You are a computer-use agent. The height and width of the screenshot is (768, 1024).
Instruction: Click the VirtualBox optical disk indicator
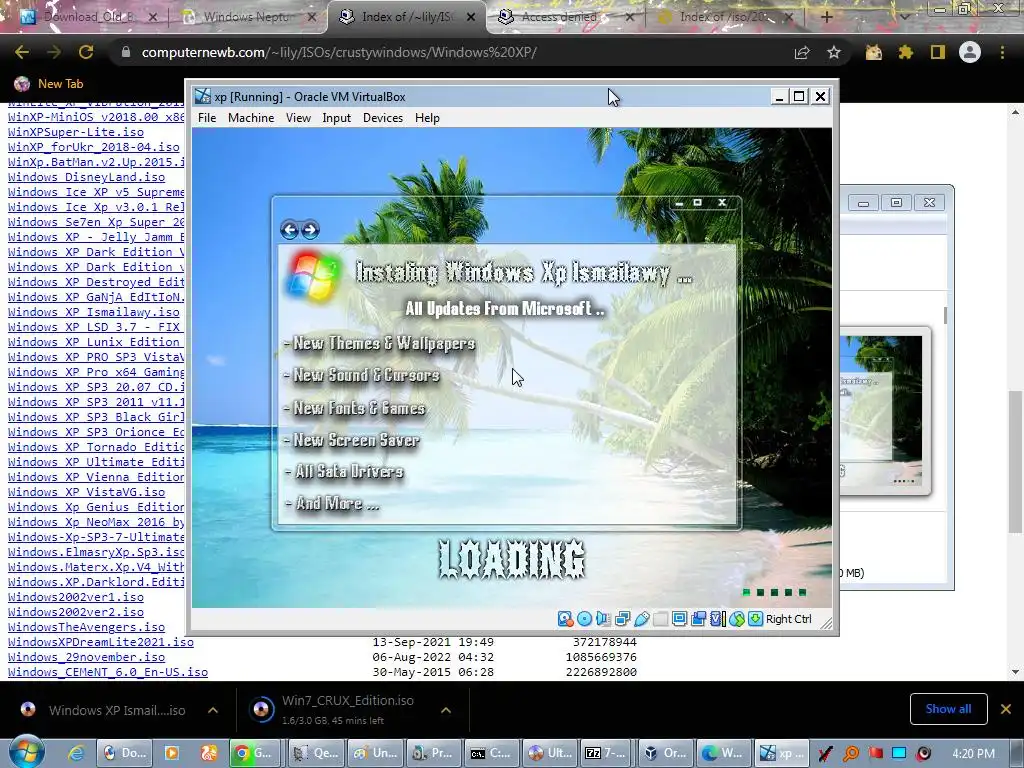[584, 618]
